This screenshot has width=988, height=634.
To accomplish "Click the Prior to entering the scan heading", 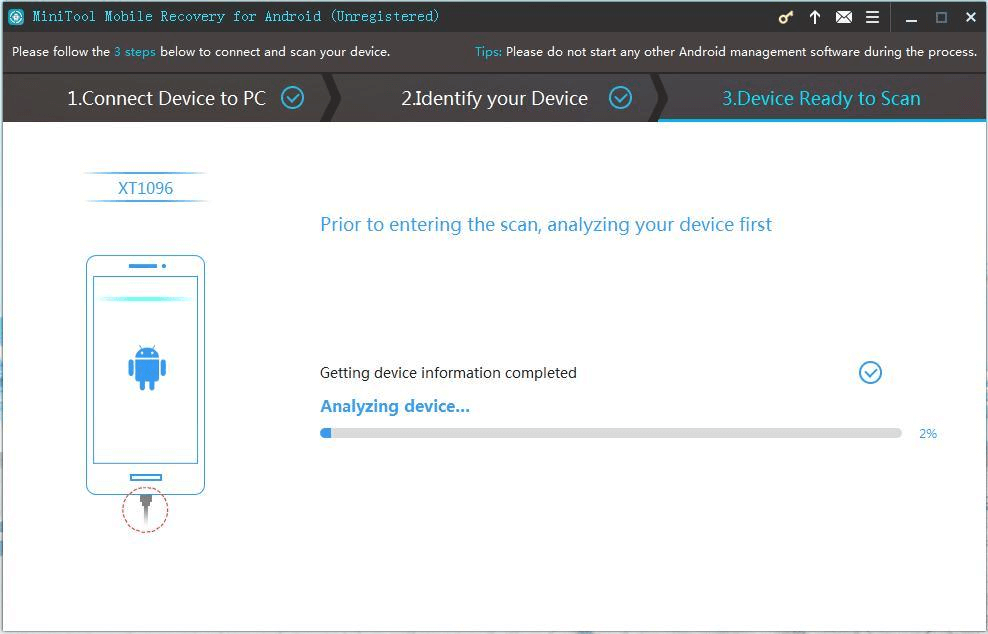I will tap(546, 225).
